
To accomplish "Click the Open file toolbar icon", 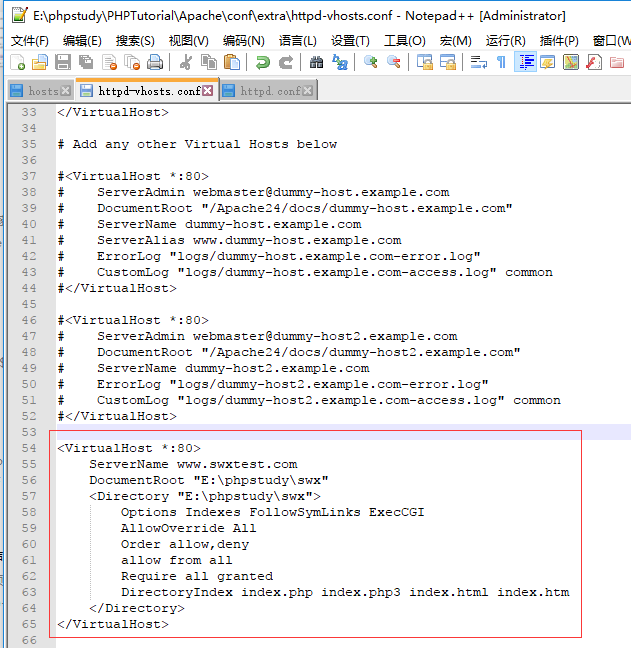I will coord(40,62).
